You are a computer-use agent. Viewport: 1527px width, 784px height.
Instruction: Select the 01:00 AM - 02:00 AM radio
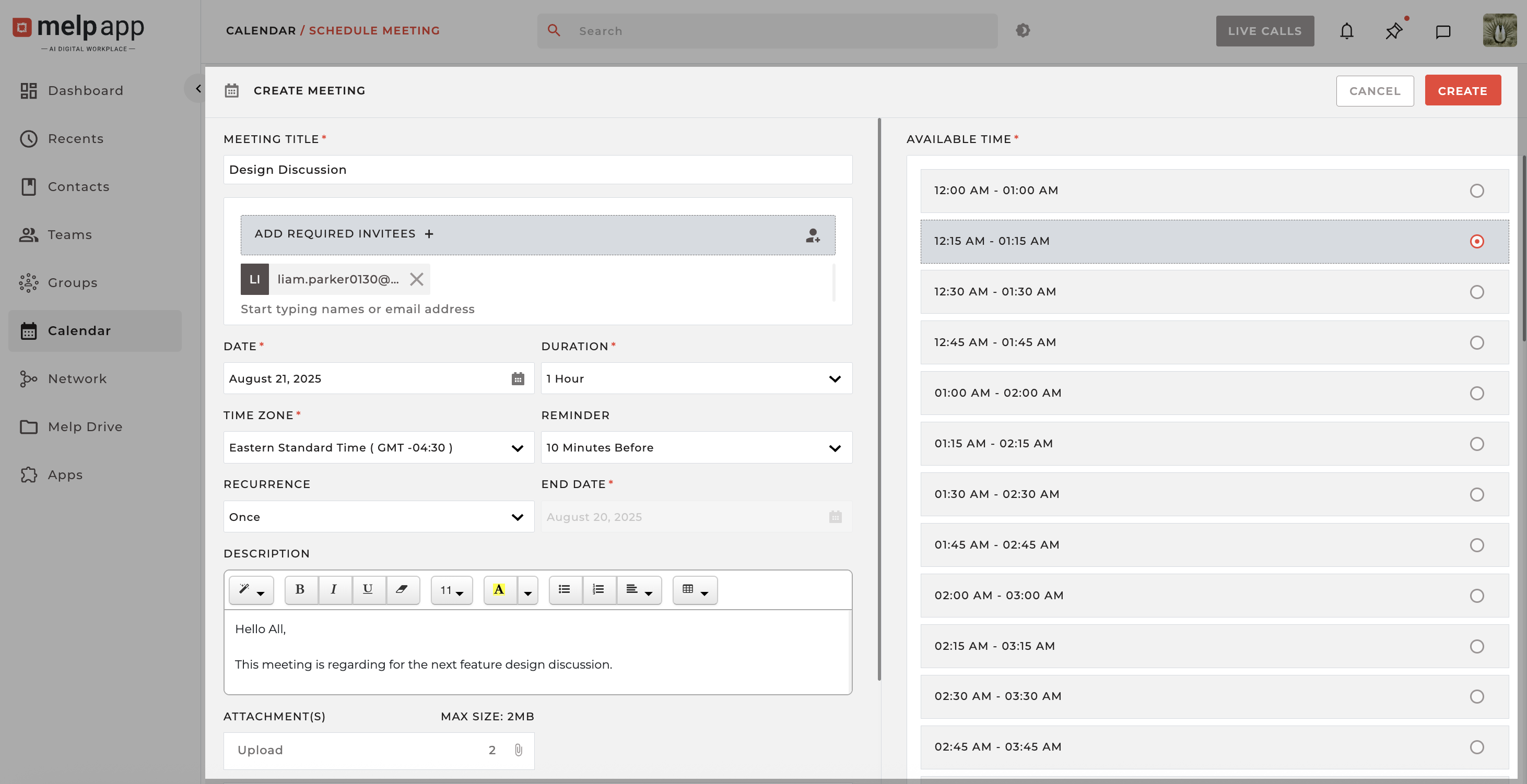point(1476,394)
